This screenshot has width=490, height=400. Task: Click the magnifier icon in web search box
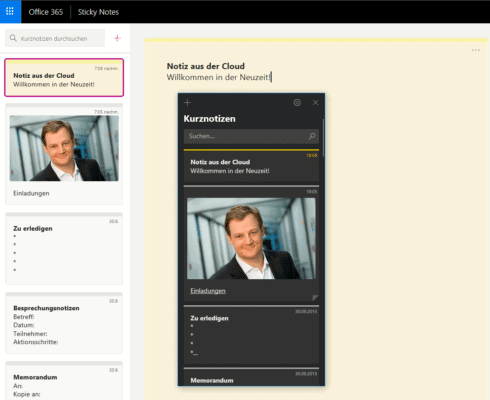pos(13,38)
